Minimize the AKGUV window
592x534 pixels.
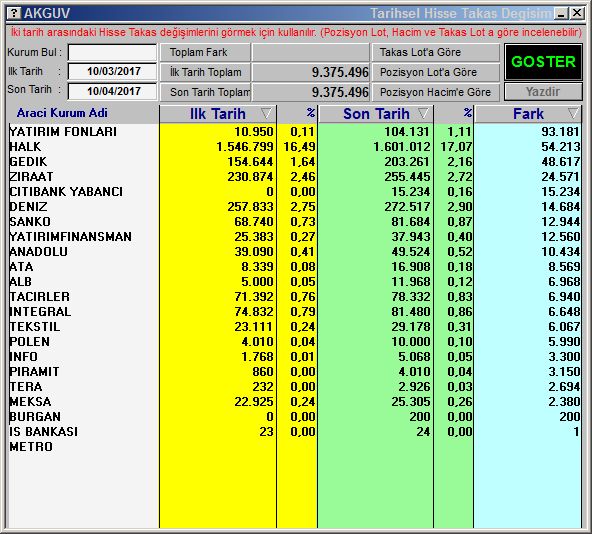tap(561, 14)
